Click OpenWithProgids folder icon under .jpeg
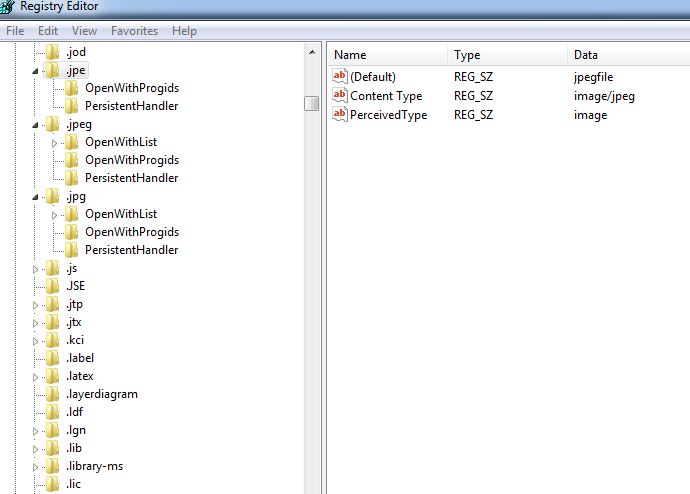The height and width of the screenshot is (494, 690). pos(71,160)
